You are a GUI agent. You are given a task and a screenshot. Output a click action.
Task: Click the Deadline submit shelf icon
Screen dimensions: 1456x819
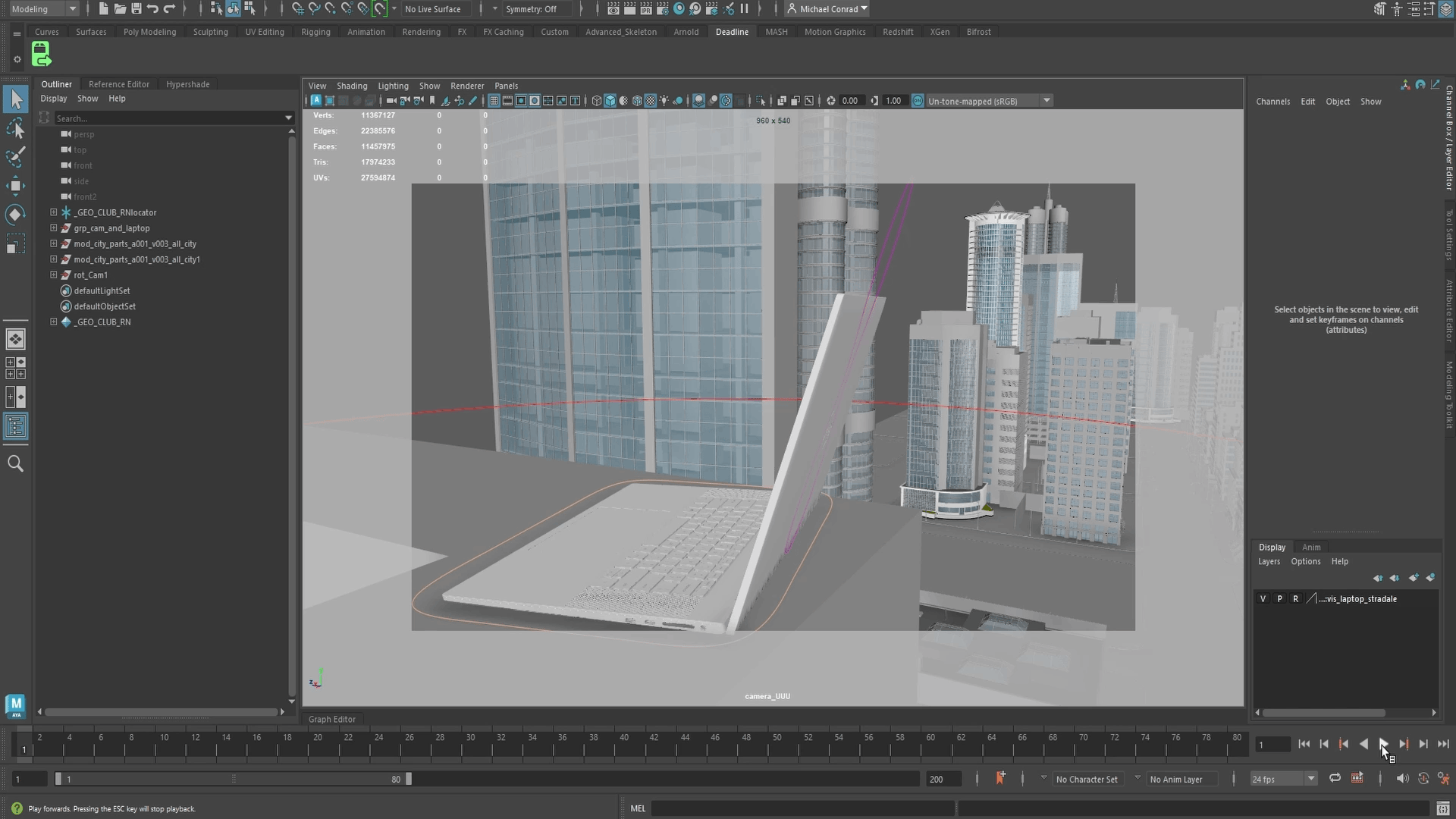click(x=41, y=55)
